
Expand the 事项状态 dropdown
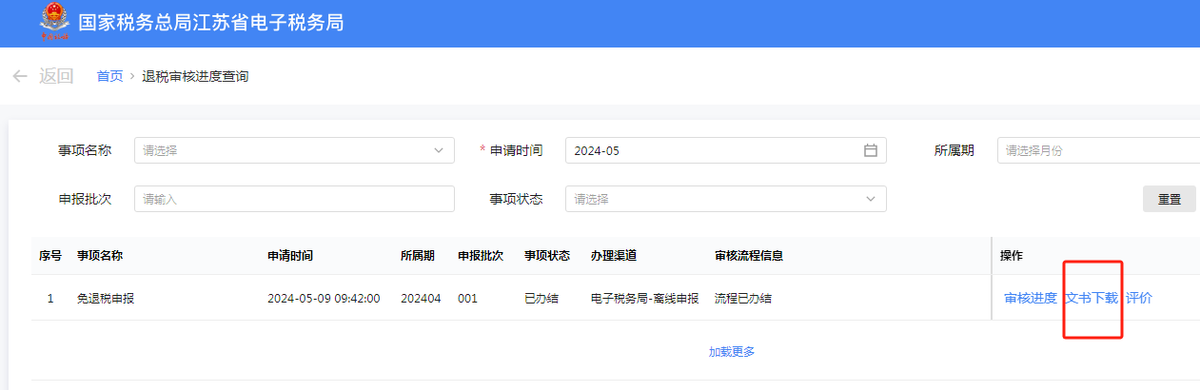point(726,199)
